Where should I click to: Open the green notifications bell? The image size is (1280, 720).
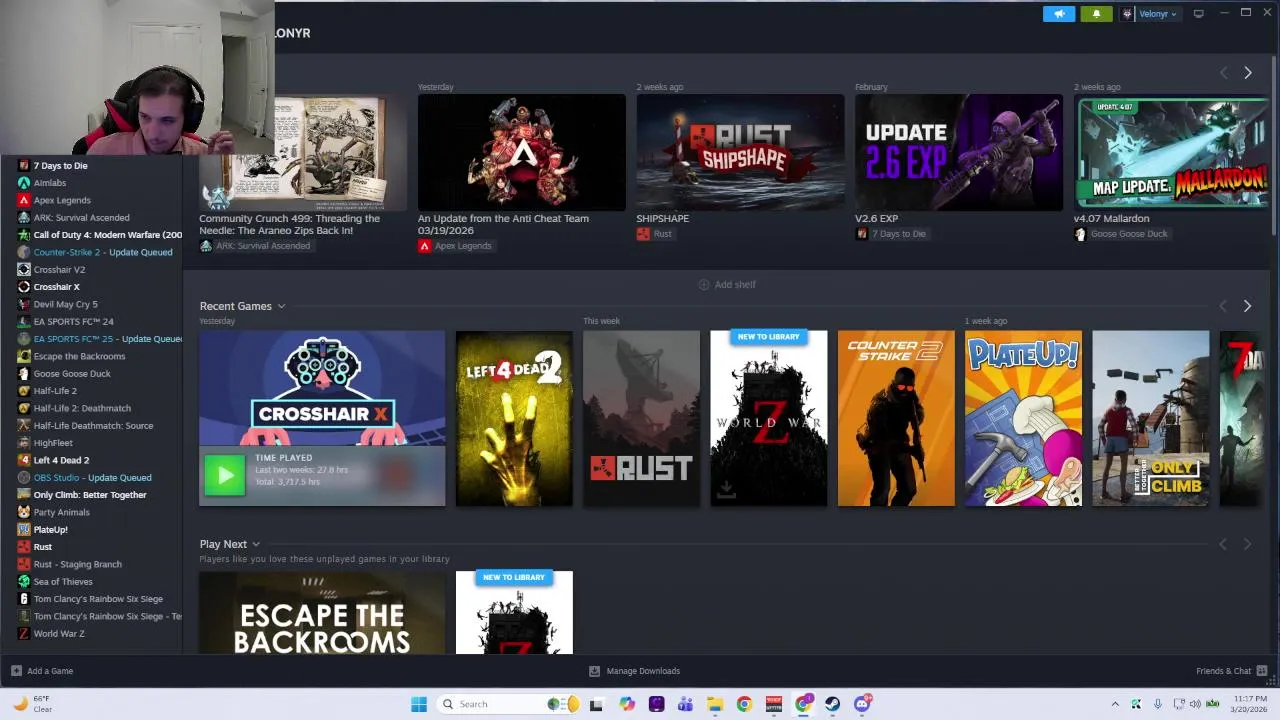point(1096,14)
